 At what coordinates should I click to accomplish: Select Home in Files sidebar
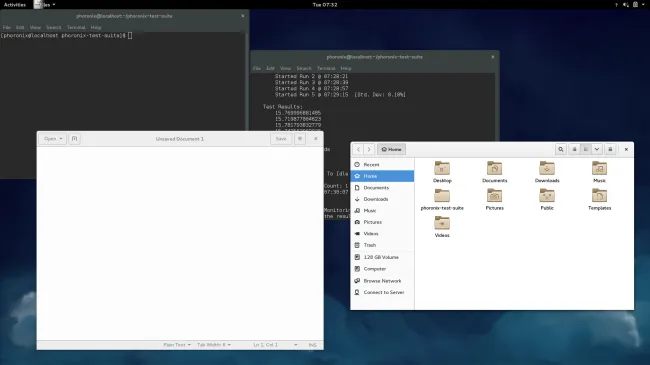pos(382,176)
